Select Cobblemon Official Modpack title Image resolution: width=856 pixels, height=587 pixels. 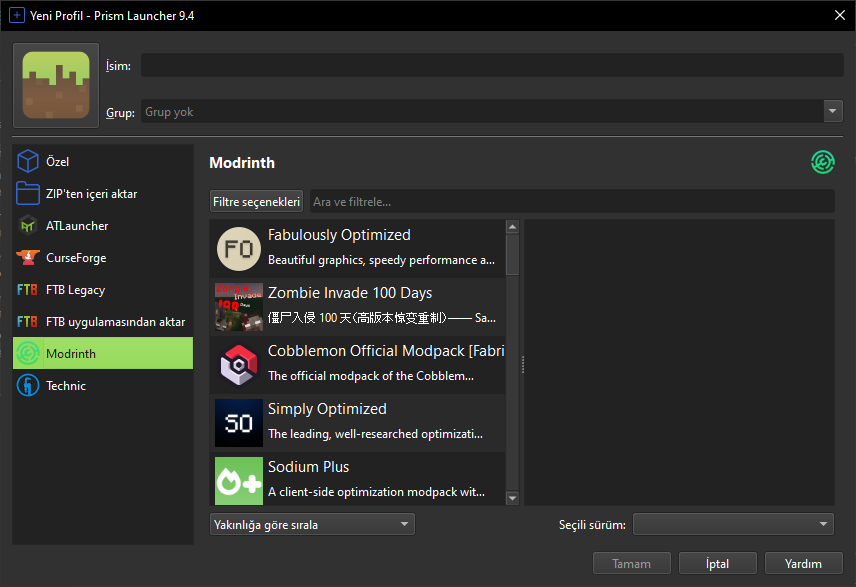tap(386, 351)
